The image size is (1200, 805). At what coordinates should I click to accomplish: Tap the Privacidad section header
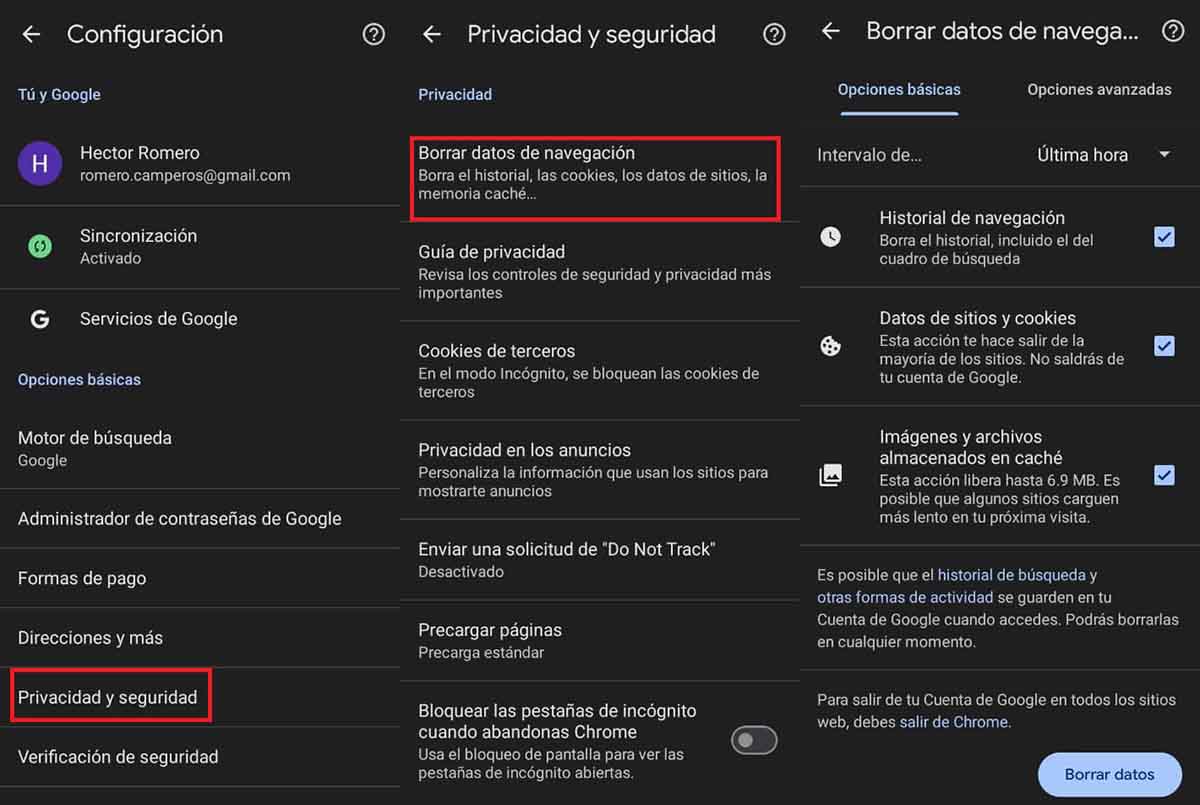click(x=455, y=95)
